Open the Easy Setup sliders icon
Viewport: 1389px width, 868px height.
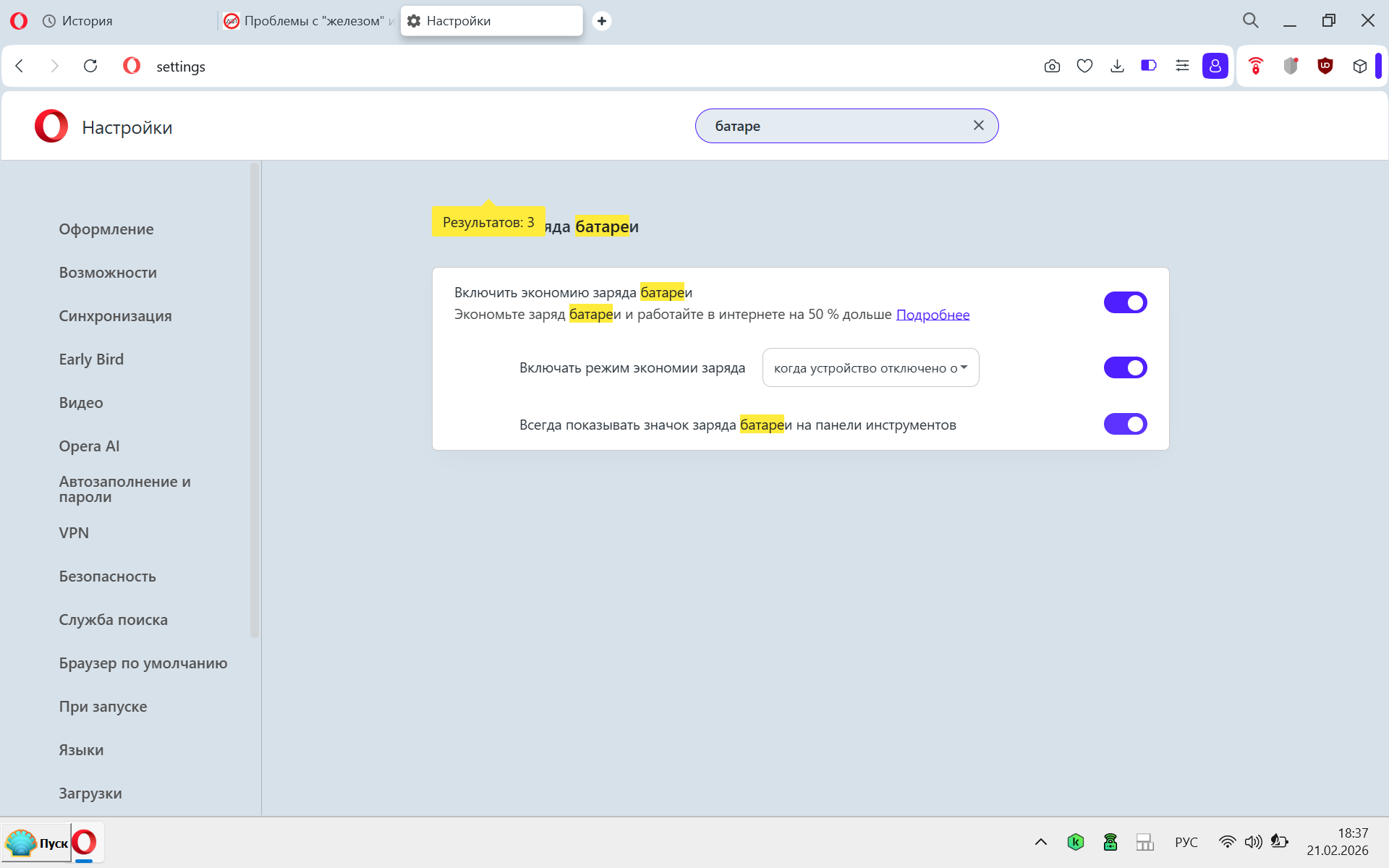pyautogui.click(x=1182, y=66)
